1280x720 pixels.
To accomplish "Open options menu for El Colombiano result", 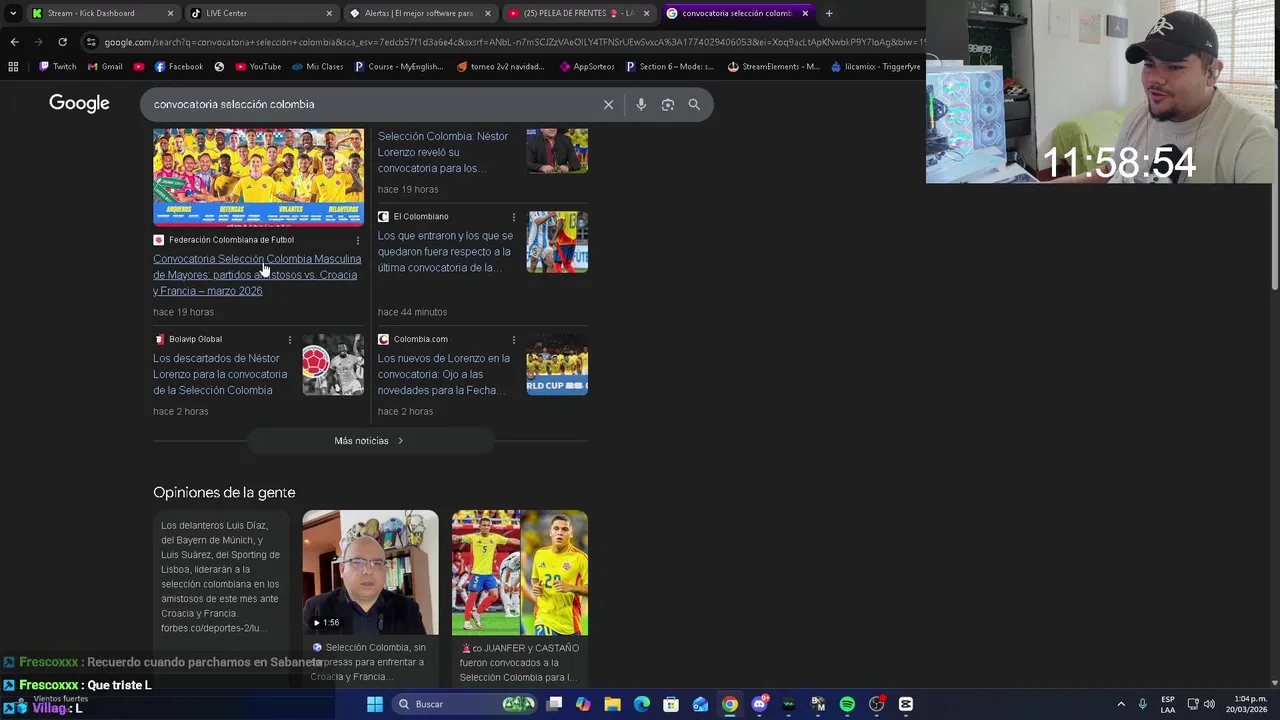I will 514,217.
